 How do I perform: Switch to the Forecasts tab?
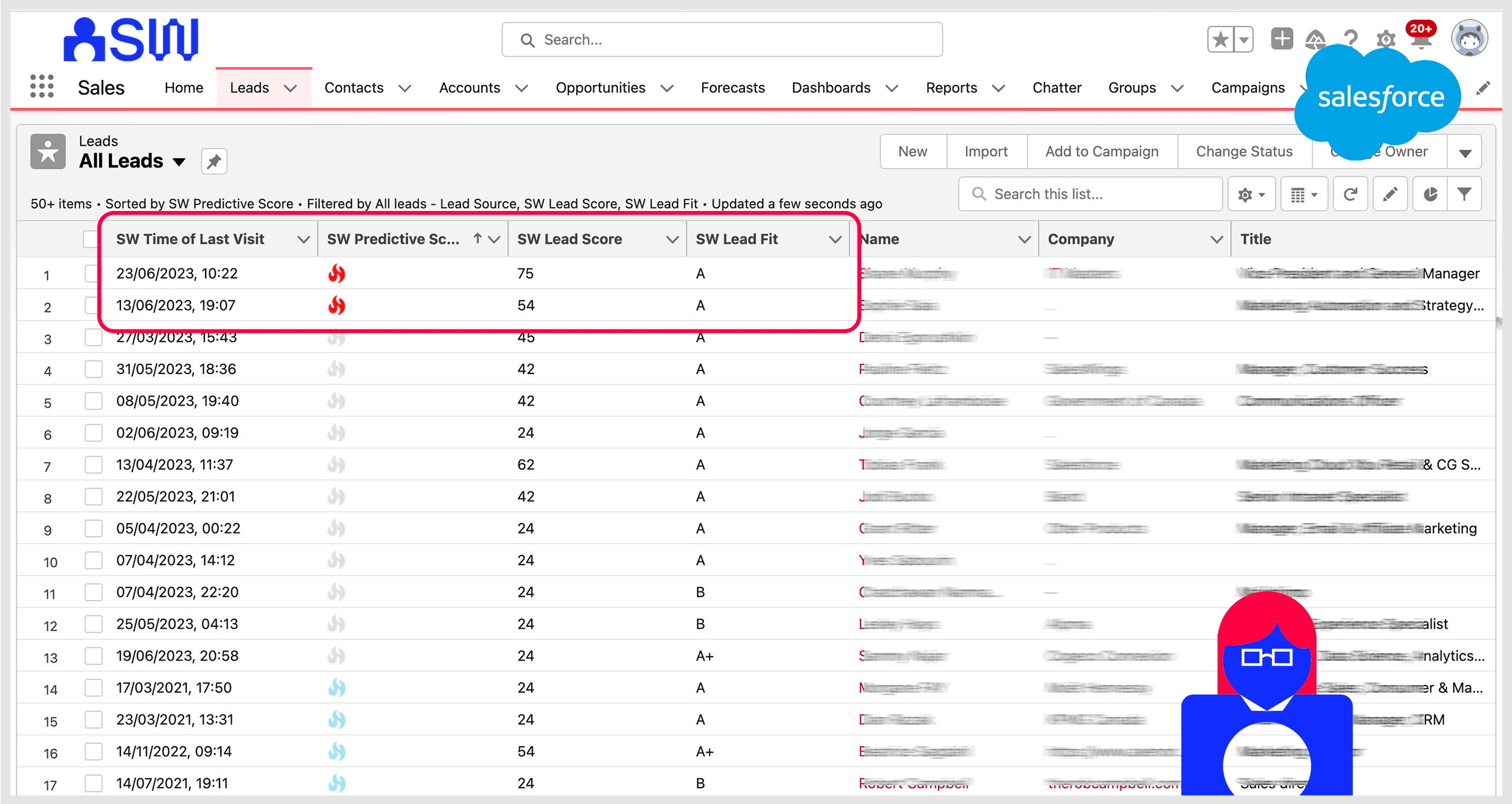pos(732,88)
